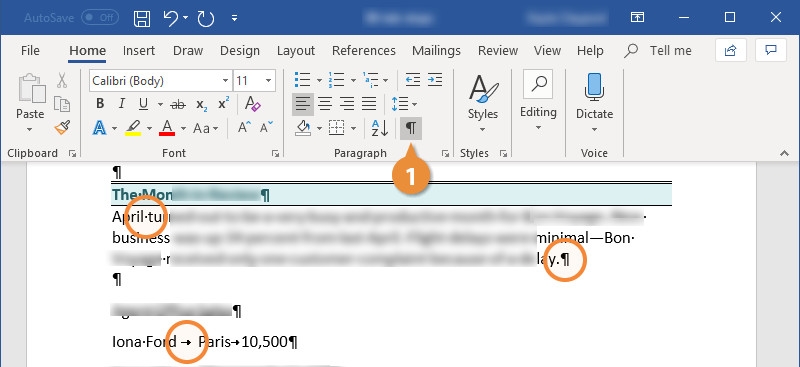The image size is (800, 367).
Task: Click Clear All Formatting icon
Action: (253, 104)
